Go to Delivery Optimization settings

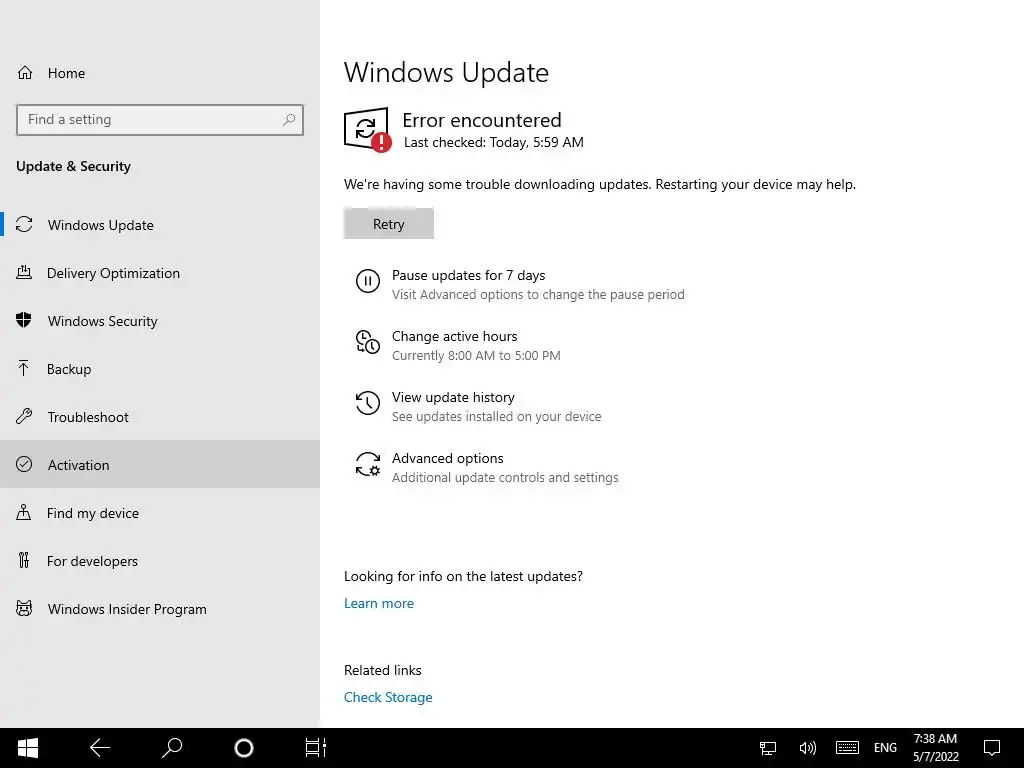tap(160, 273)
